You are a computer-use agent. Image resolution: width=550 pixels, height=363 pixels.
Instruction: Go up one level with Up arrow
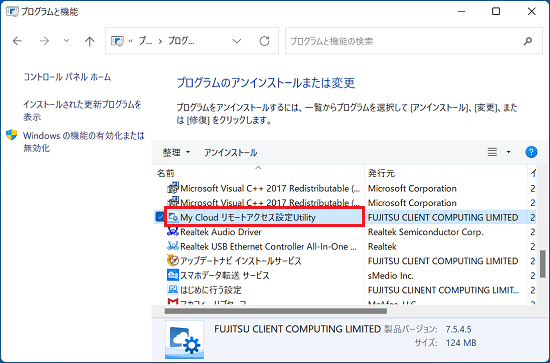[89, 41]
